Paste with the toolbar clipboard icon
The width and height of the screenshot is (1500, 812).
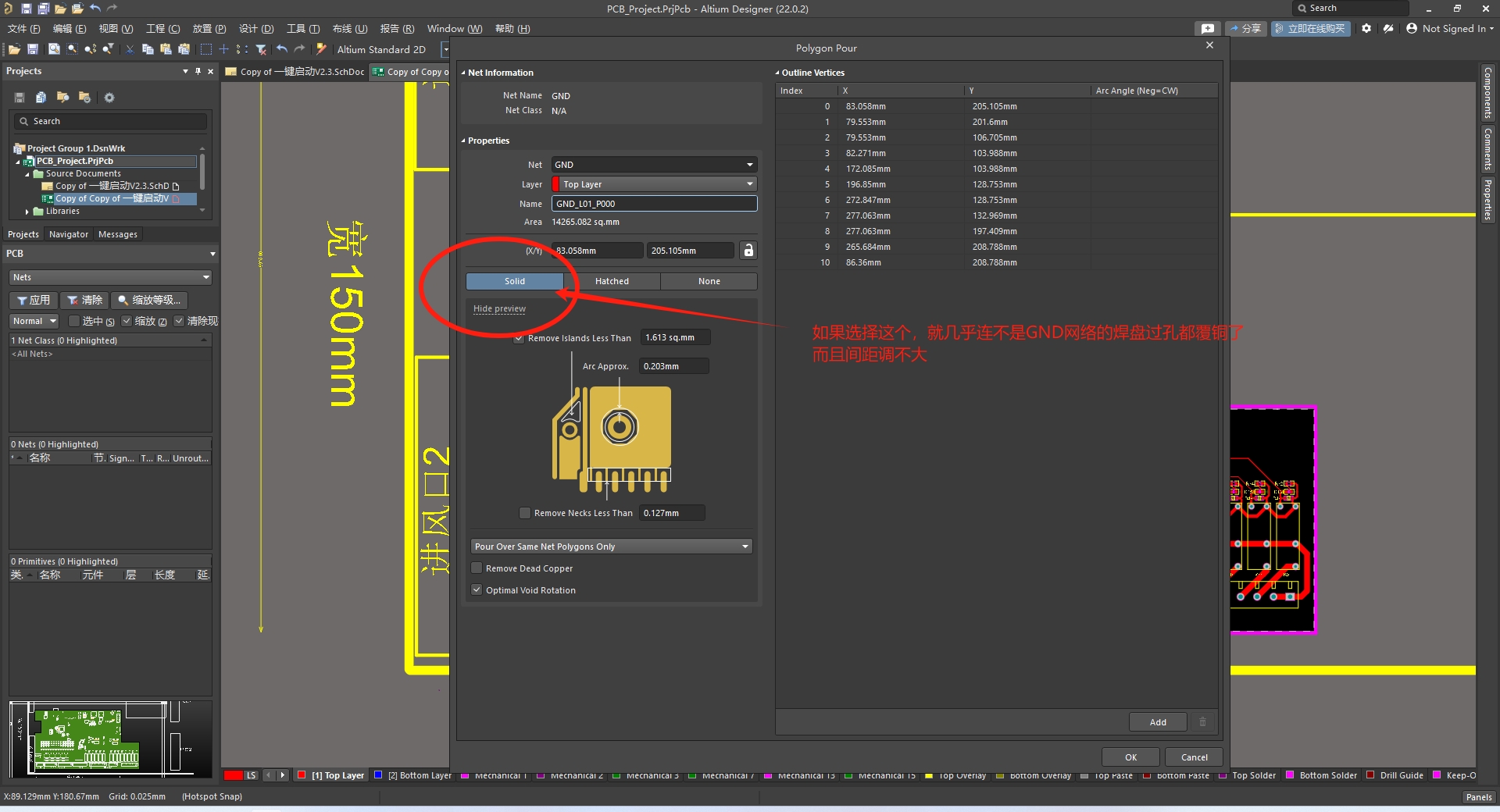(166, 49)
